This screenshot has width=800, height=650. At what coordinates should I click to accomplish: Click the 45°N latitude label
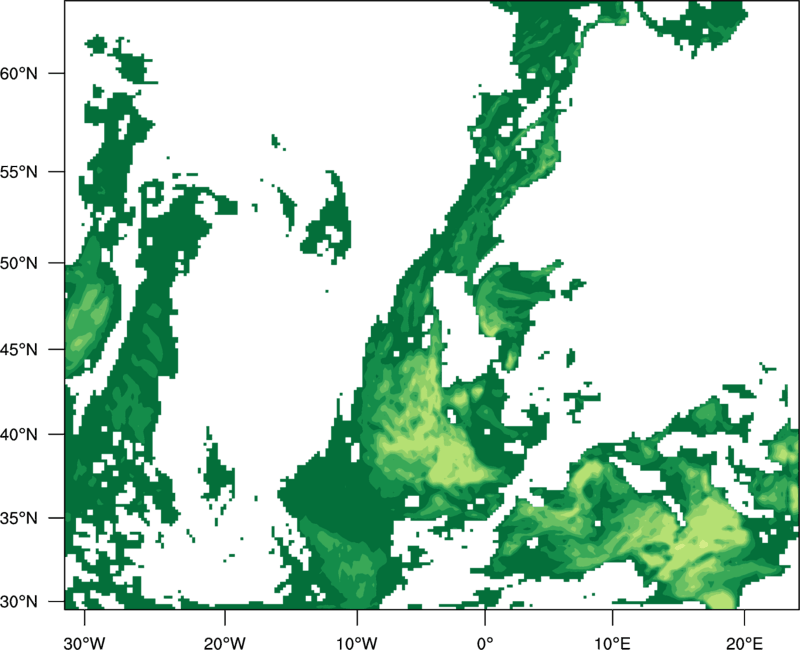[19, 349]
